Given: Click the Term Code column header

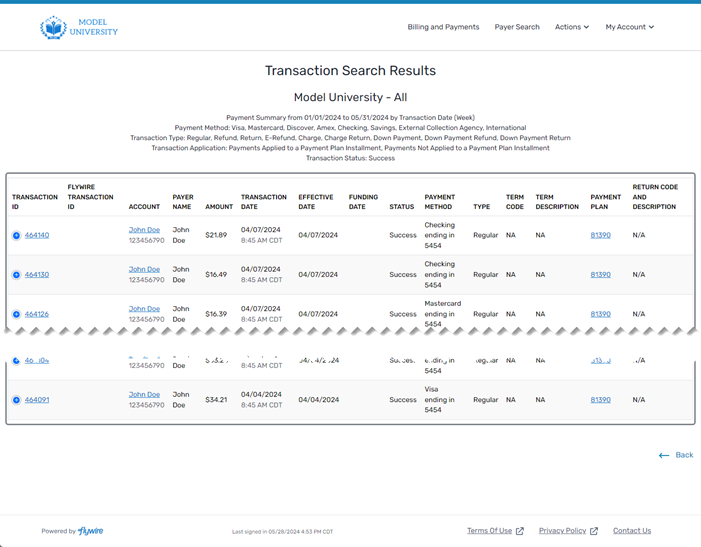Looking at the screenshot, I should pyautogui.click(x=515, y=202).
